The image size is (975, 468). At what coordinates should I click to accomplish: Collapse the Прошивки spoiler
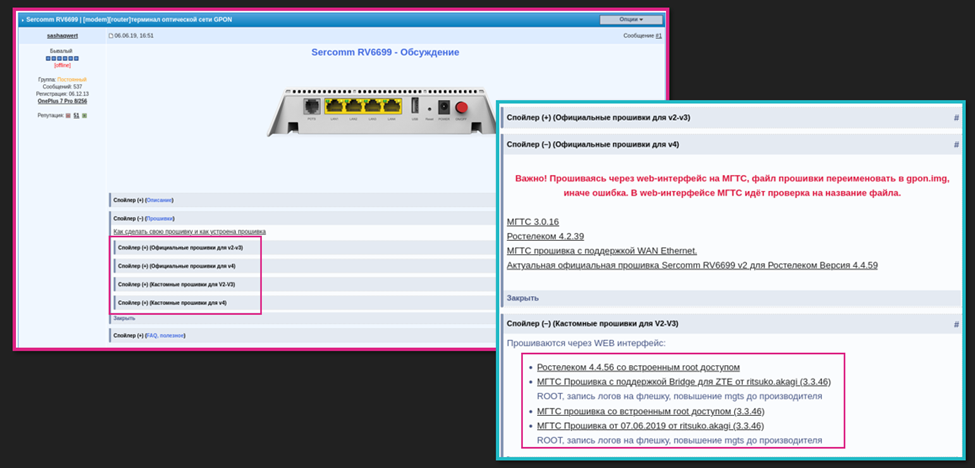[159, 217]
